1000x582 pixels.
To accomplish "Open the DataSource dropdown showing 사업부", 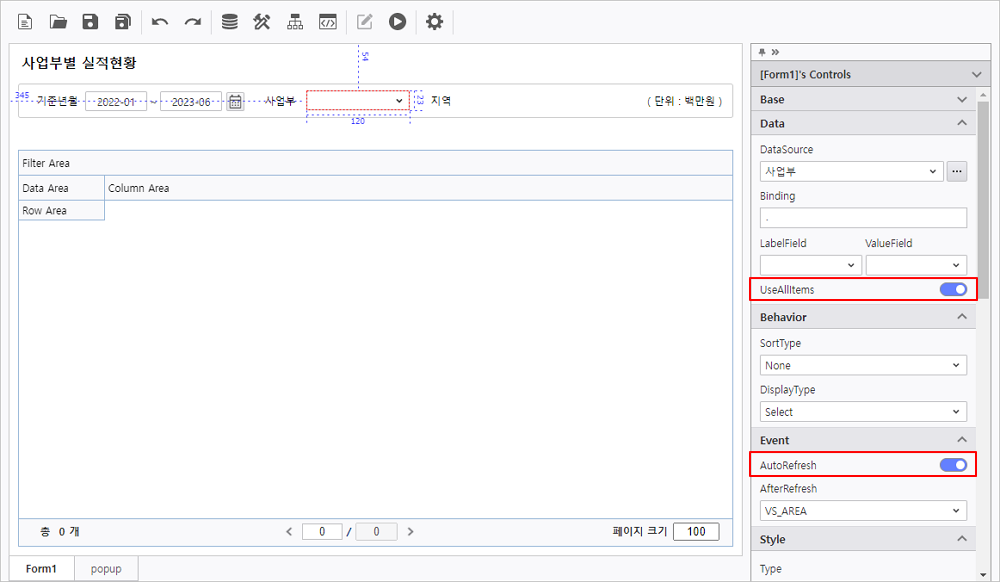I will [851, 171].
